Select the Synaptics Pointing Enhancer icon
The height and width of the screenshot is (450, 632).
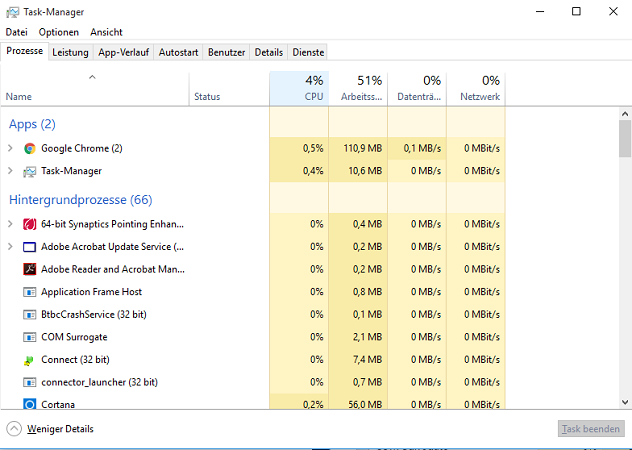[30, 224]
